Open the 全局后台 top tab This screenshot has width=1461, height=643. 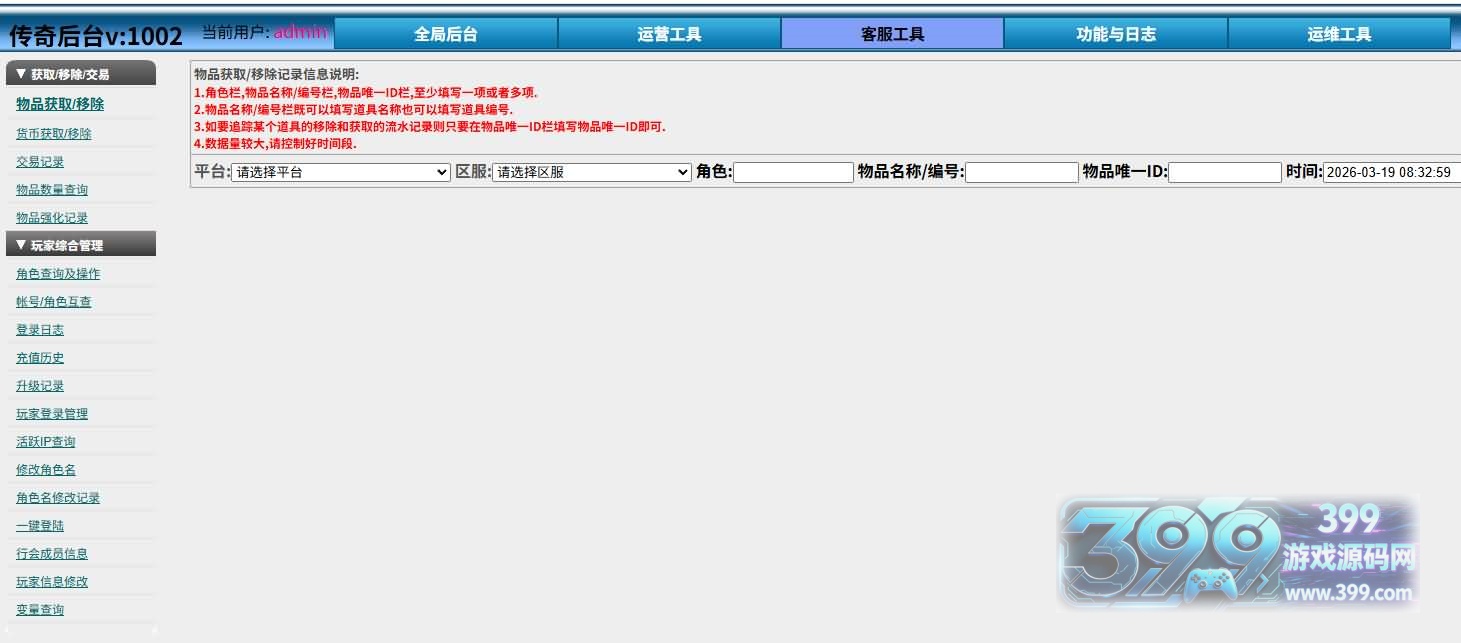(x=446, y=34)
